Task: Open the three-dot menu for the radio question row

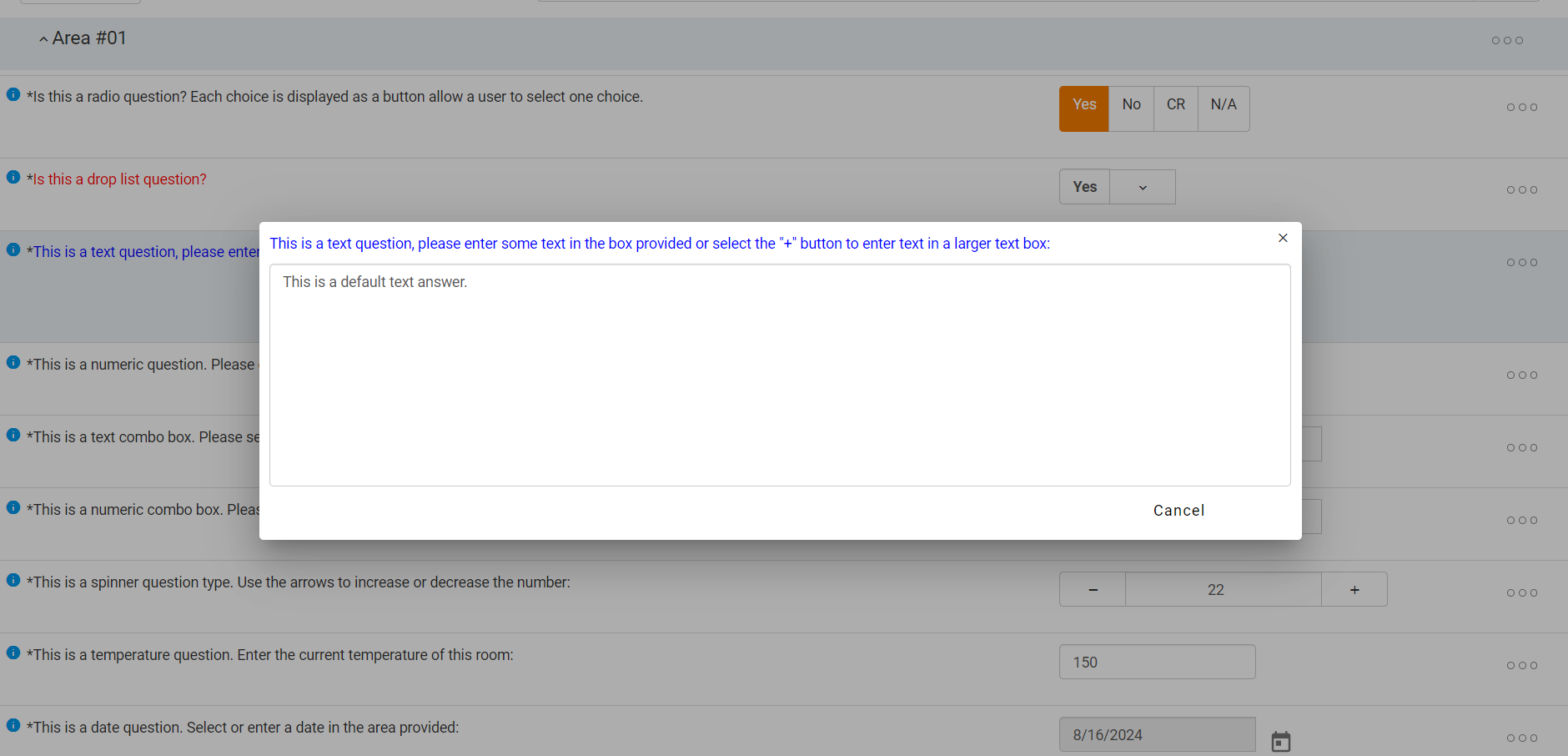Action: [x=1522, y=107]
